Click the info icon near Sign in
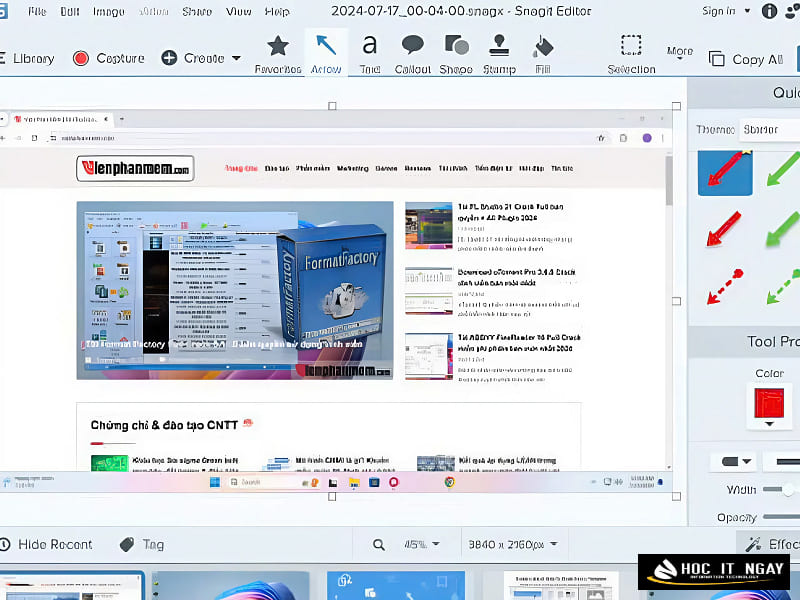Image resolution: width=800 pixels, height=600 pixels. pos(769,11)
